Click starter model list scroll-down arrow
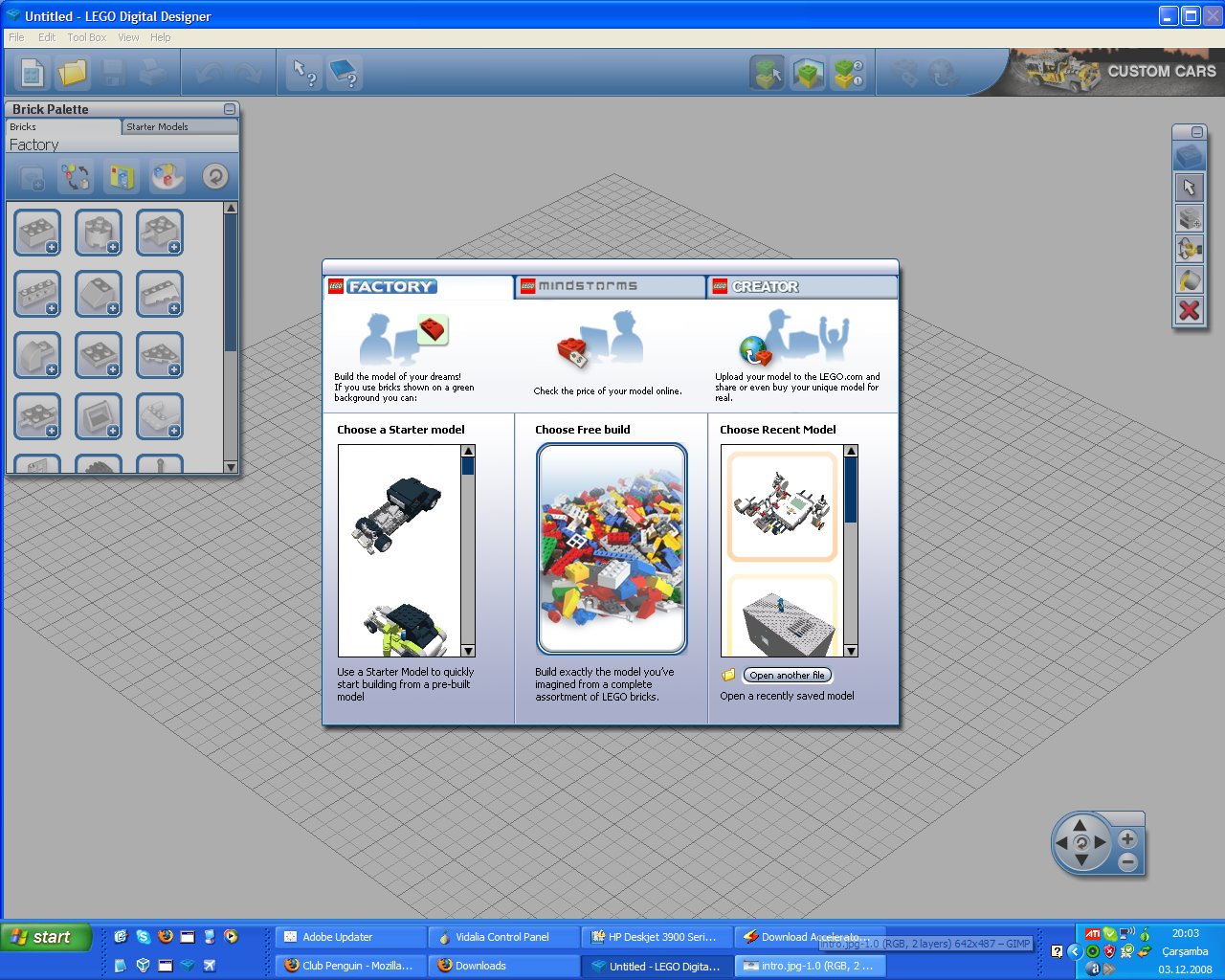This screenshot has width=1225, height=980. (x=468, y=650)
